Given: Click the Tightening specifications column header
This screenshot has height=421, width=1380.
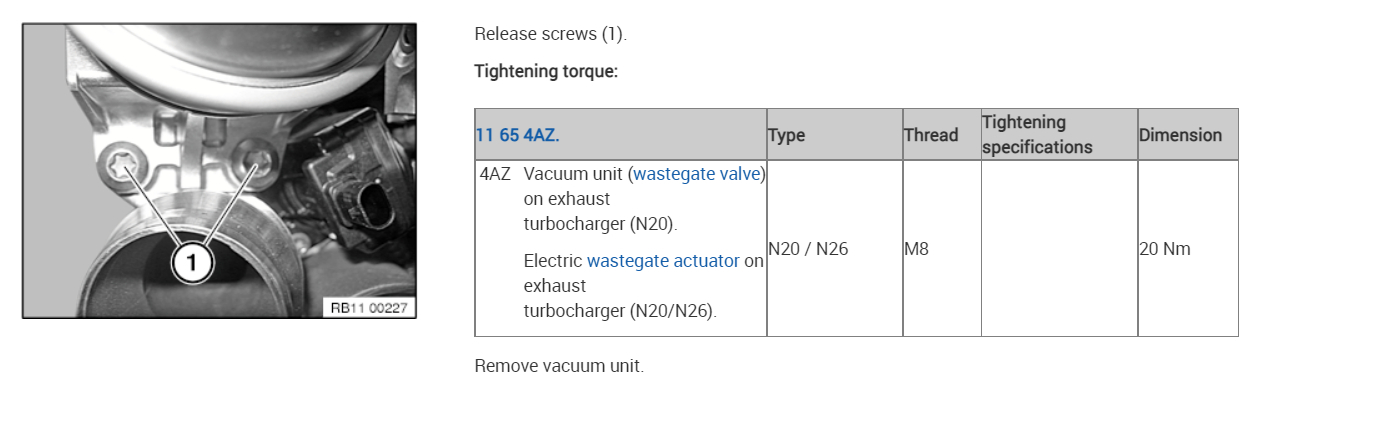Looking at the screenshot, I should (x=1037, y=134).
